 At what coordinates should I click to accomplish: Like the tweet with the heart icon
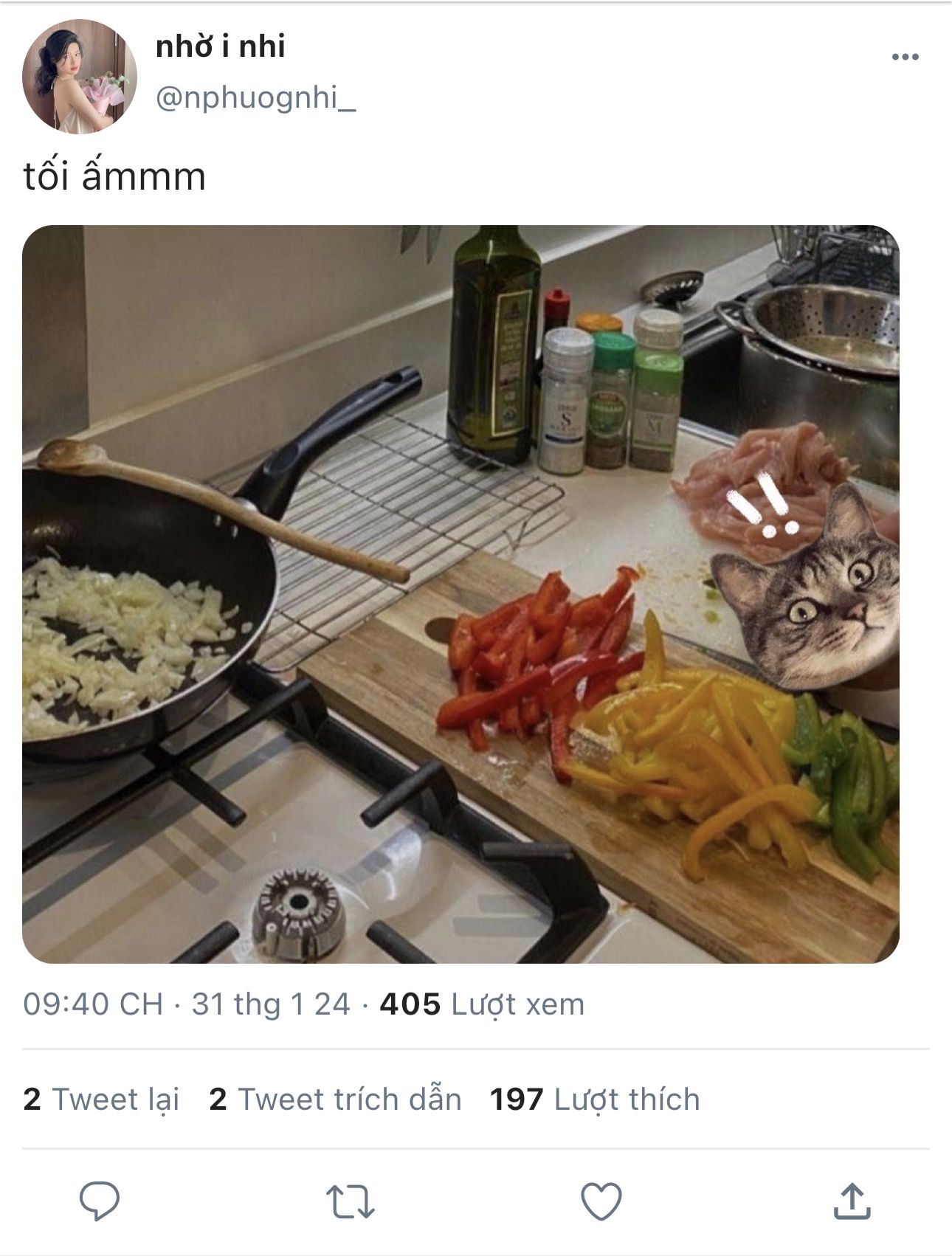[601, 1201]
